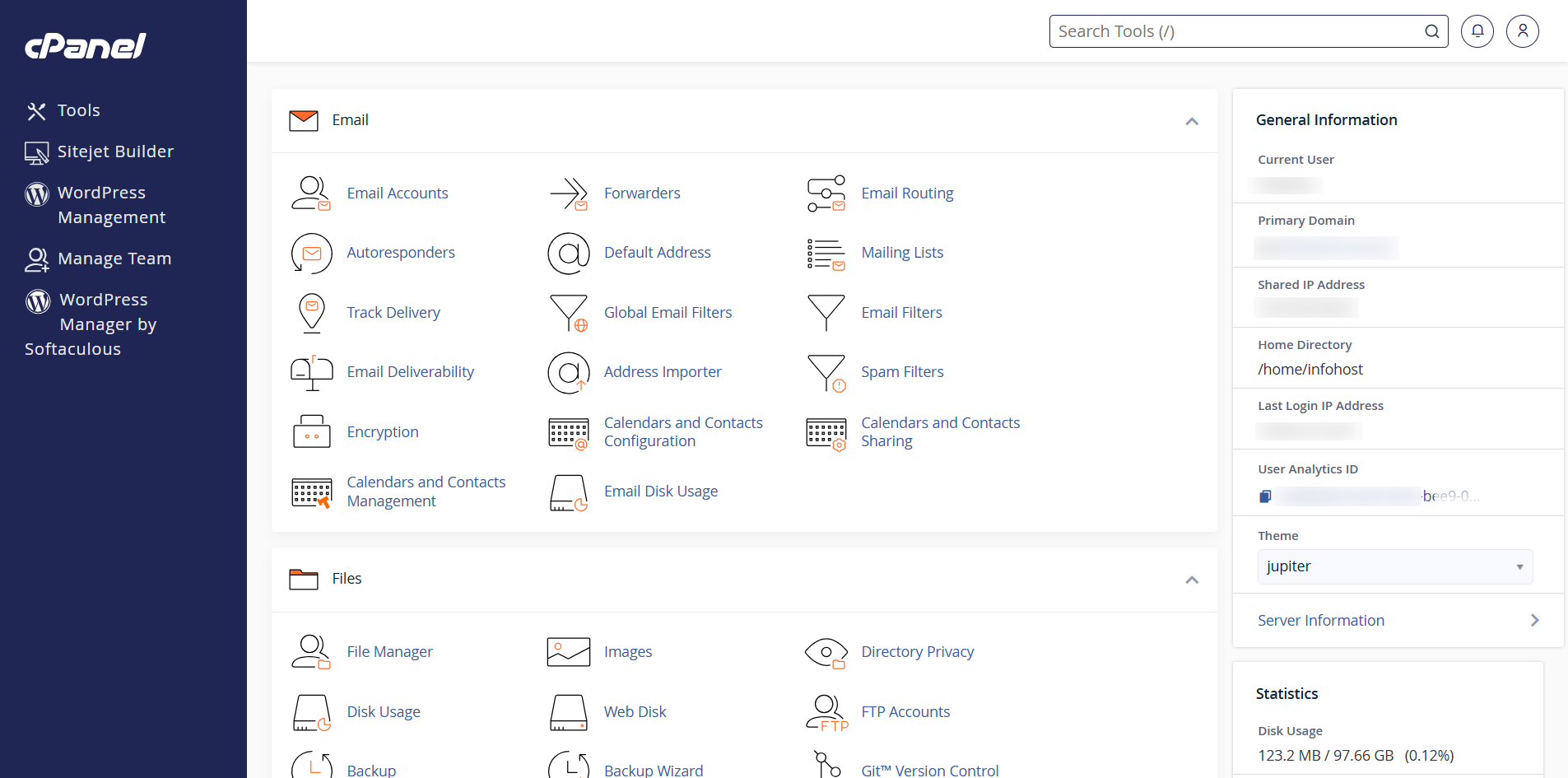
Task: Click the Email section header title
Action: pyautogui.click(x=350, y=120)
